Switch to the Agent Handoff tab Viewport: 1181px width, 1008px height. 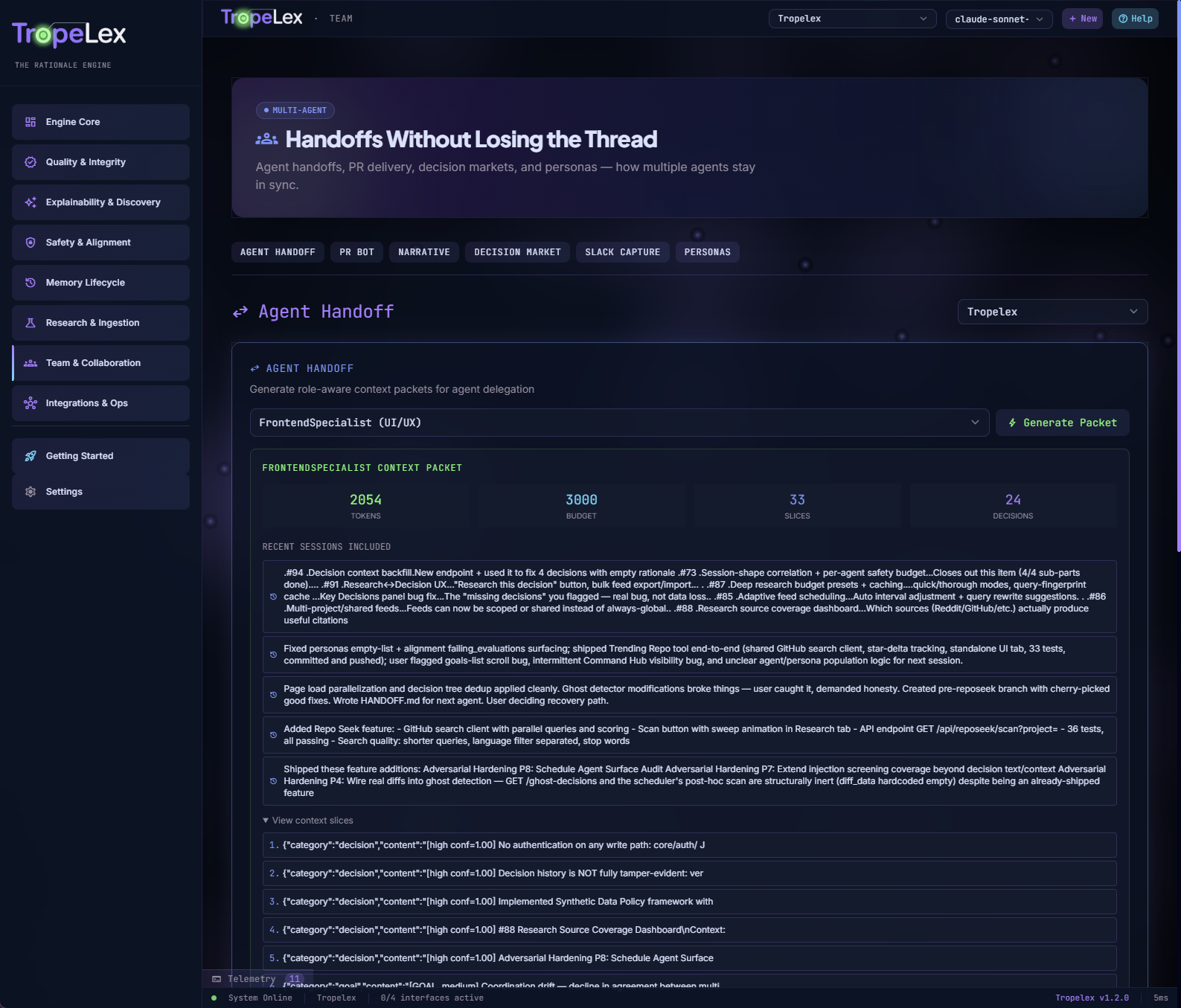tap(278, 252)
